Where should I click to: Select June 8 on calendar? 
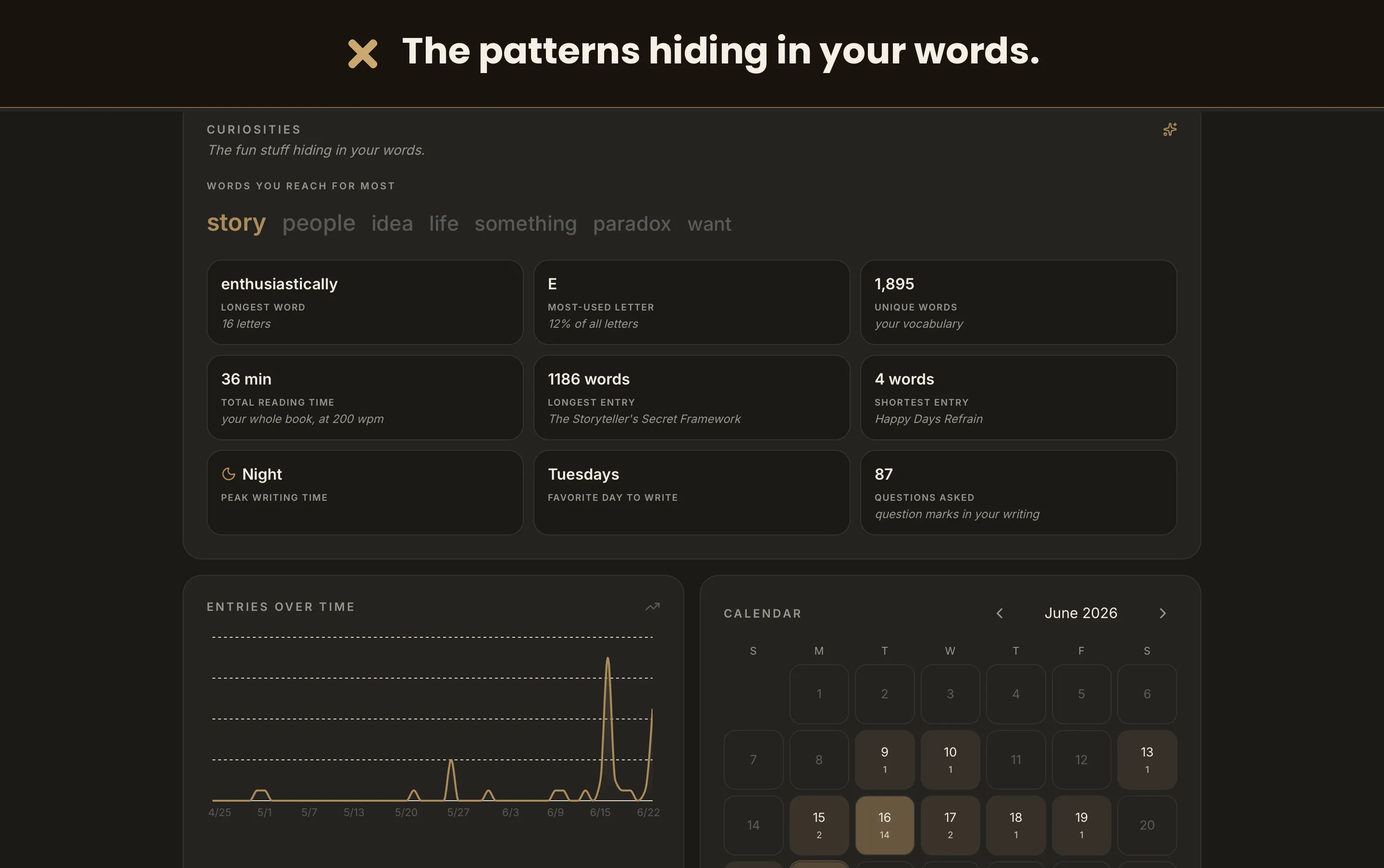pos(818,759)
